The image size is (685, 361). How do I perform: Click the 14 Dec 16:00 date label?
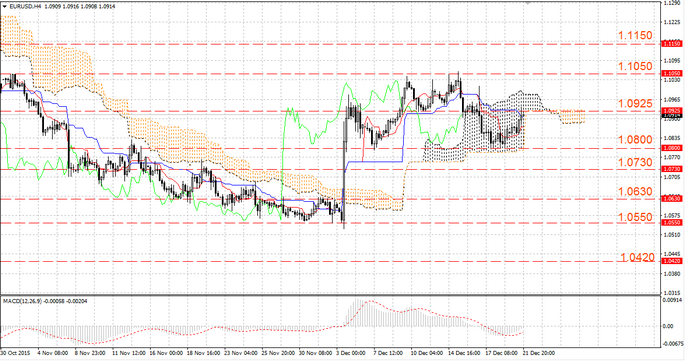464,353
